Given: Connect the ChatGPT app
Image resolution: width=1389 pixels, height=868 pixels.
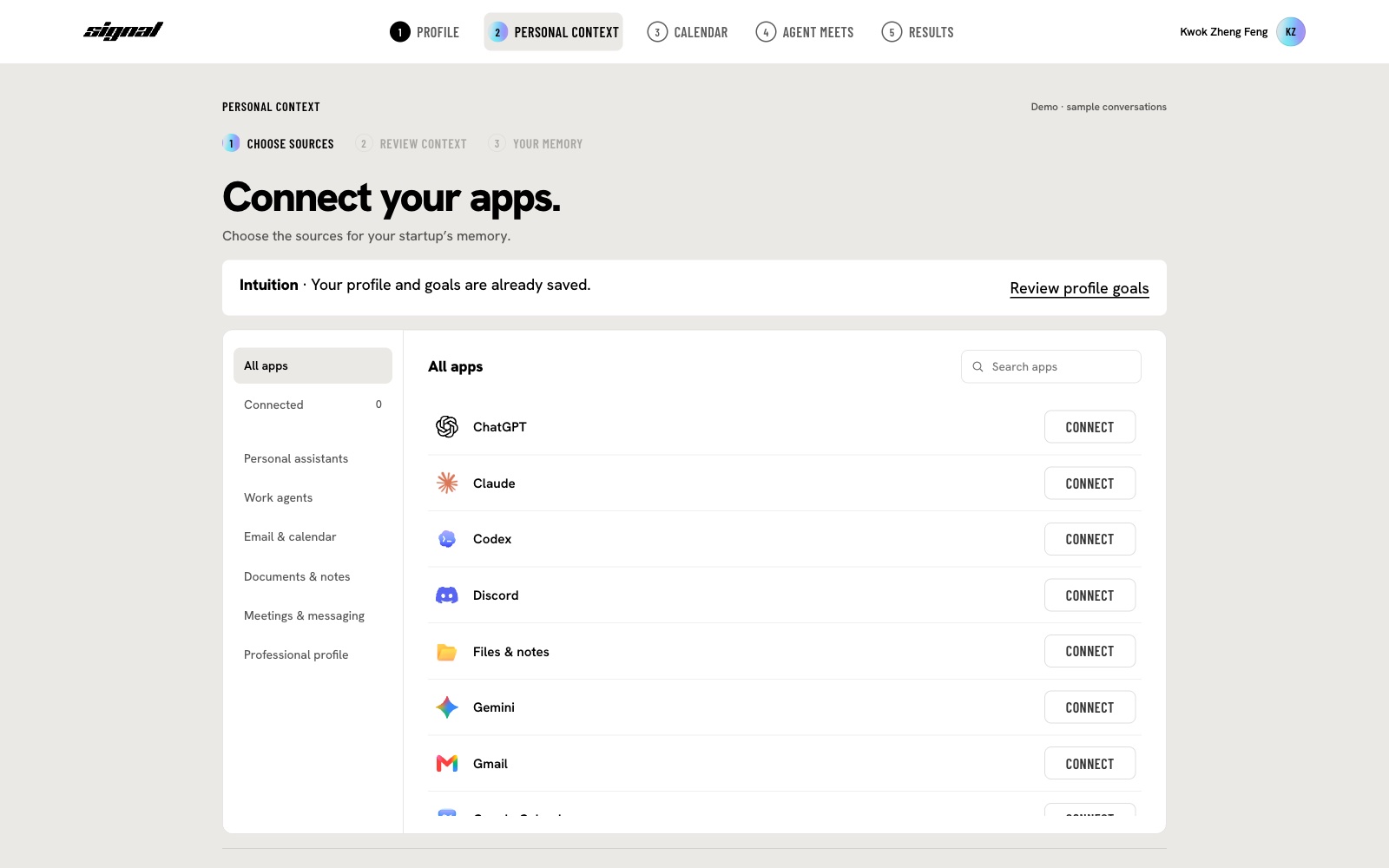Looking at the screenshot, I should pyautogui.click(x=1089, y=427).
